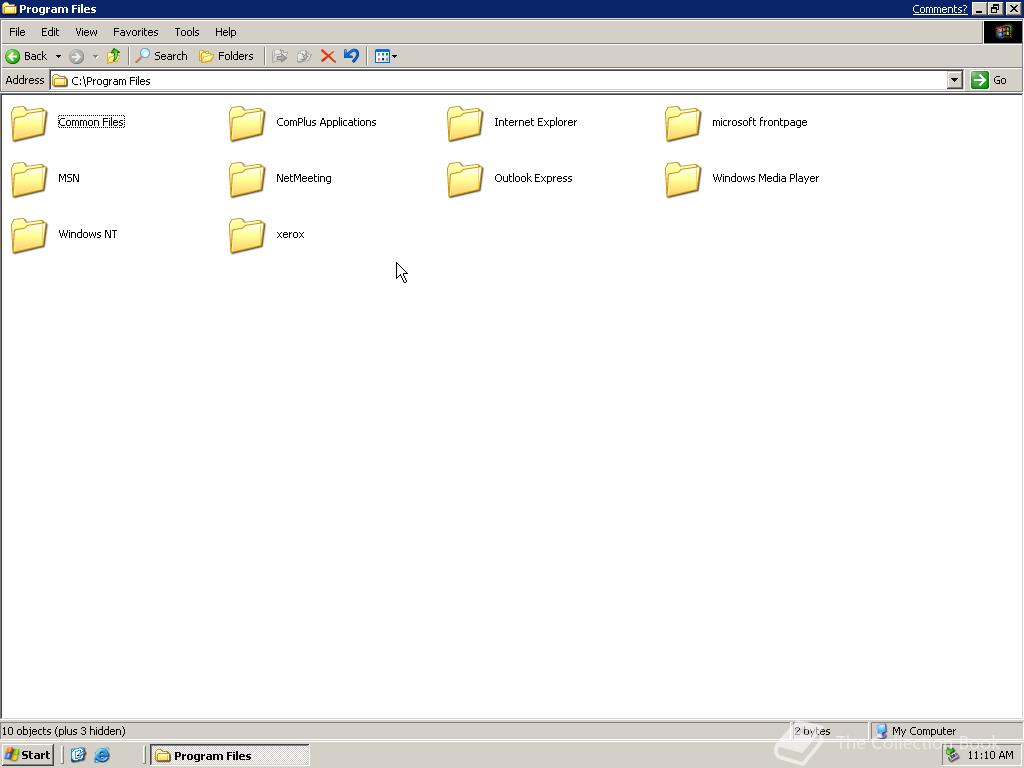
Task: Open the Search pane
Action: [161, 56]
